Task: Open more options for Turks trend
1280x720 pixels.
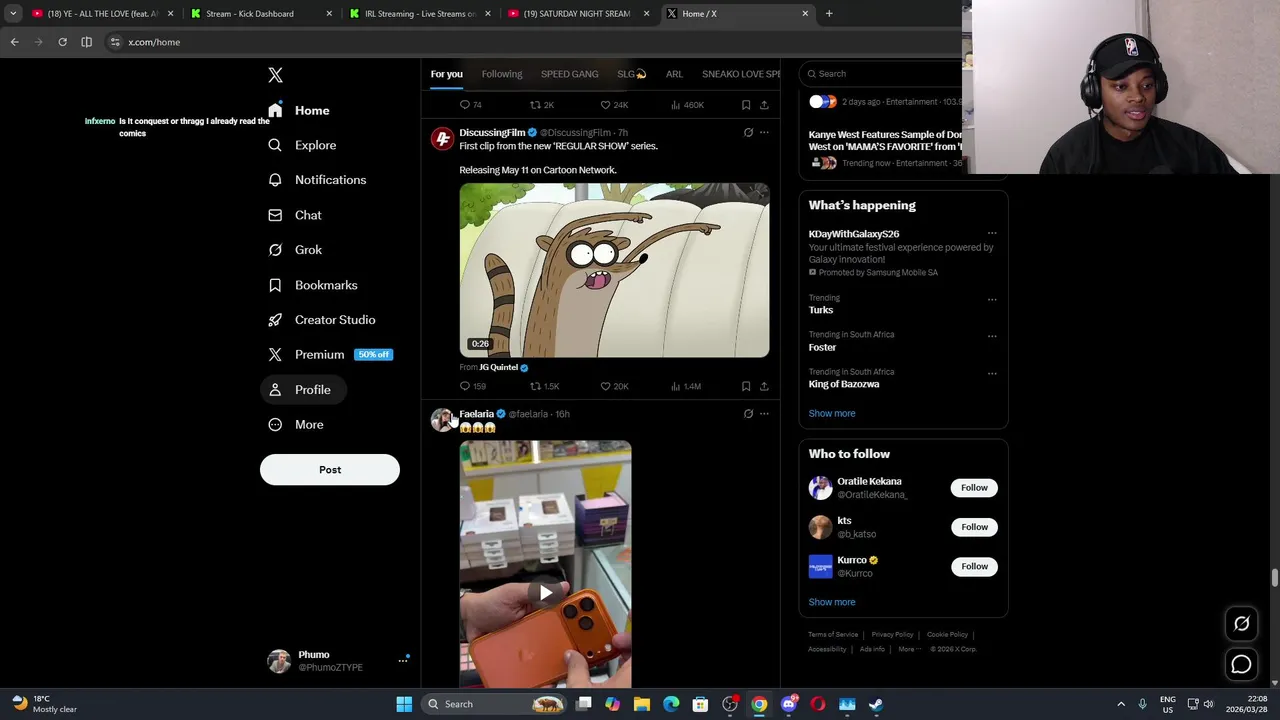Action: click(x=992, y=299)
